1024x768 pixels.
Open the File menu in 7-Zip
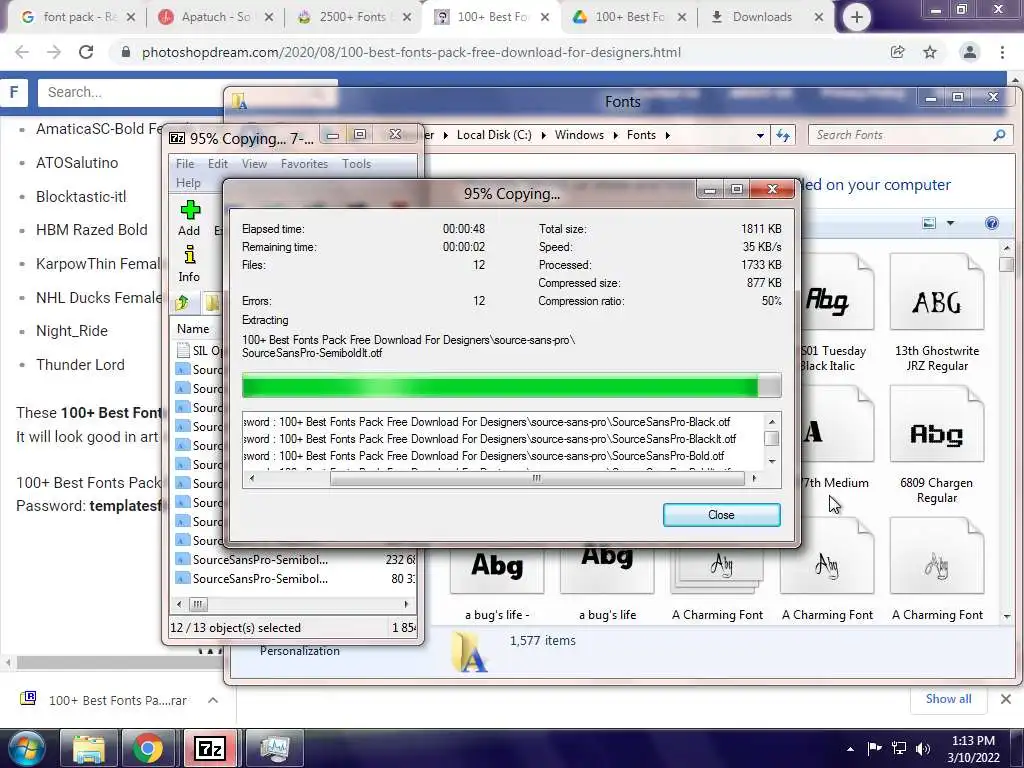click(185, 164)
